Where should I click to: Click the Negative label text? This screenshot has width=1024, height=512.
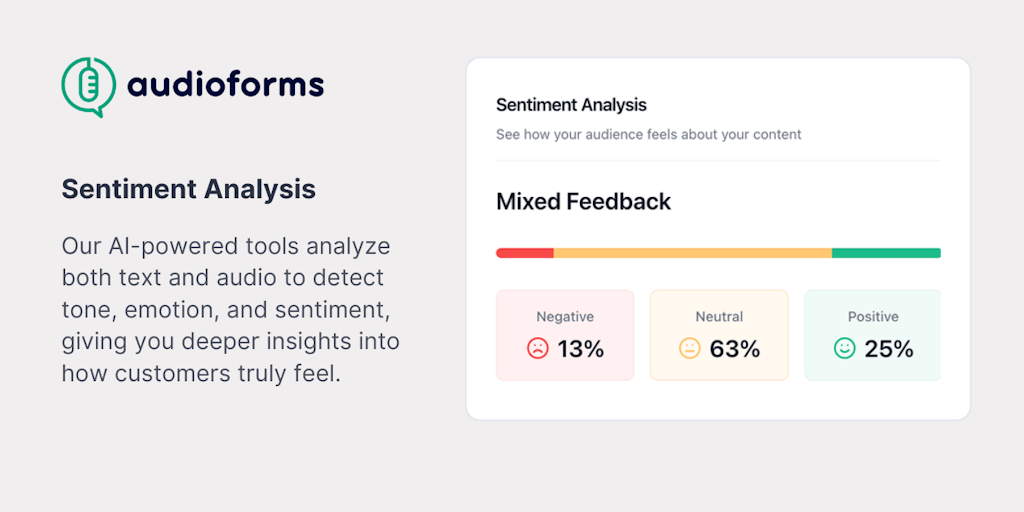tap(565, 317)
